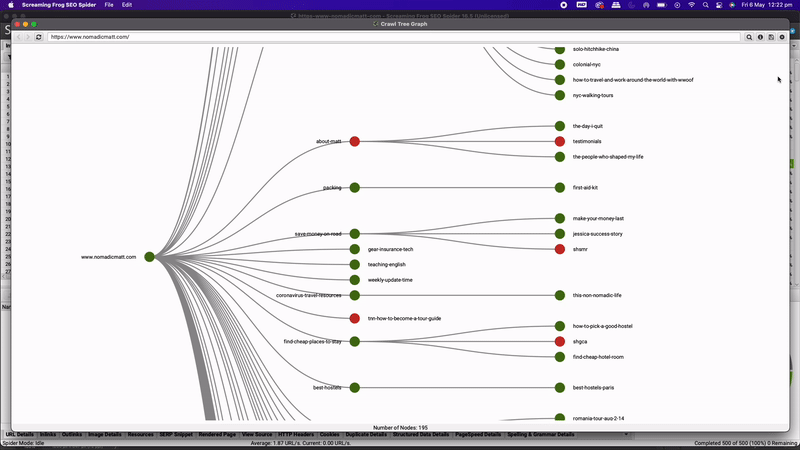The image size is (800, 450).
Task: Open PageSpeed Details tab in main window
Action: 479,435
